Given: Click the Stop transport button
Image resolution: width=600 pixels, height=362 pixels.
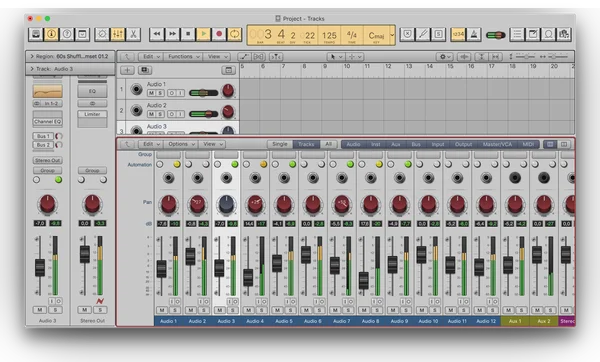Looking at the screenshot, I should coord(188,34).
